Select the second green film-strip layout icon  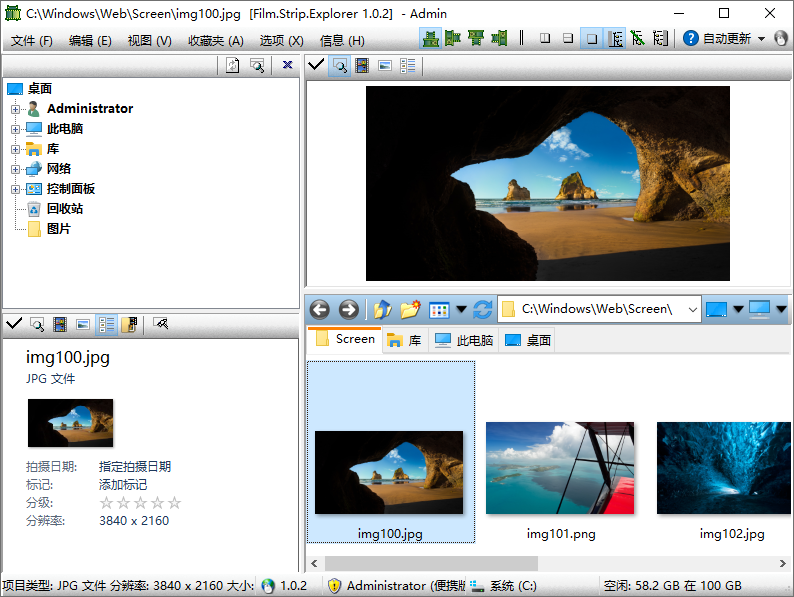click(x=453, y=38)
